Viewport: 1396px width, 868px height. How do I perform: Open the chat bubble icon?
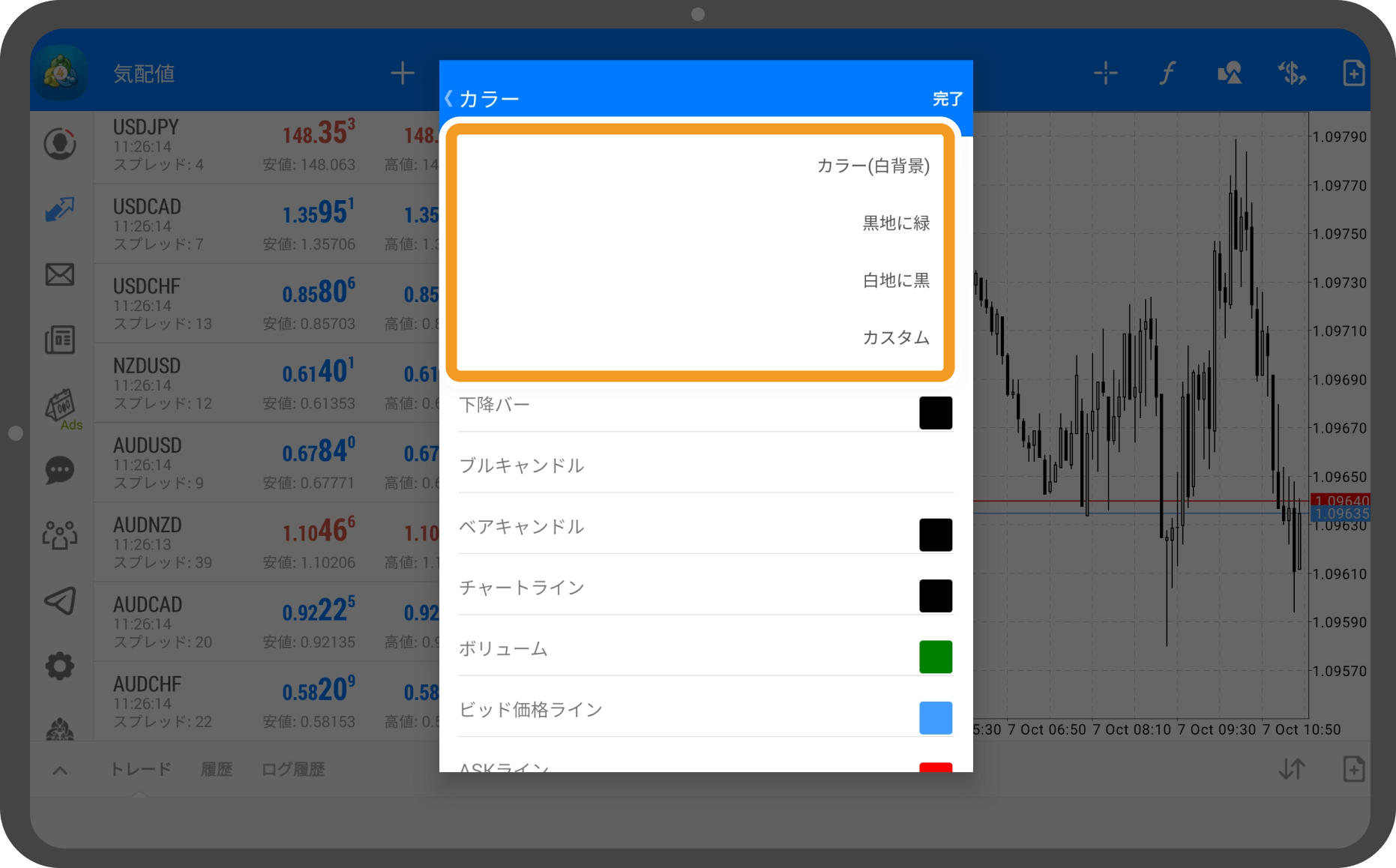(x=60, y=471)
